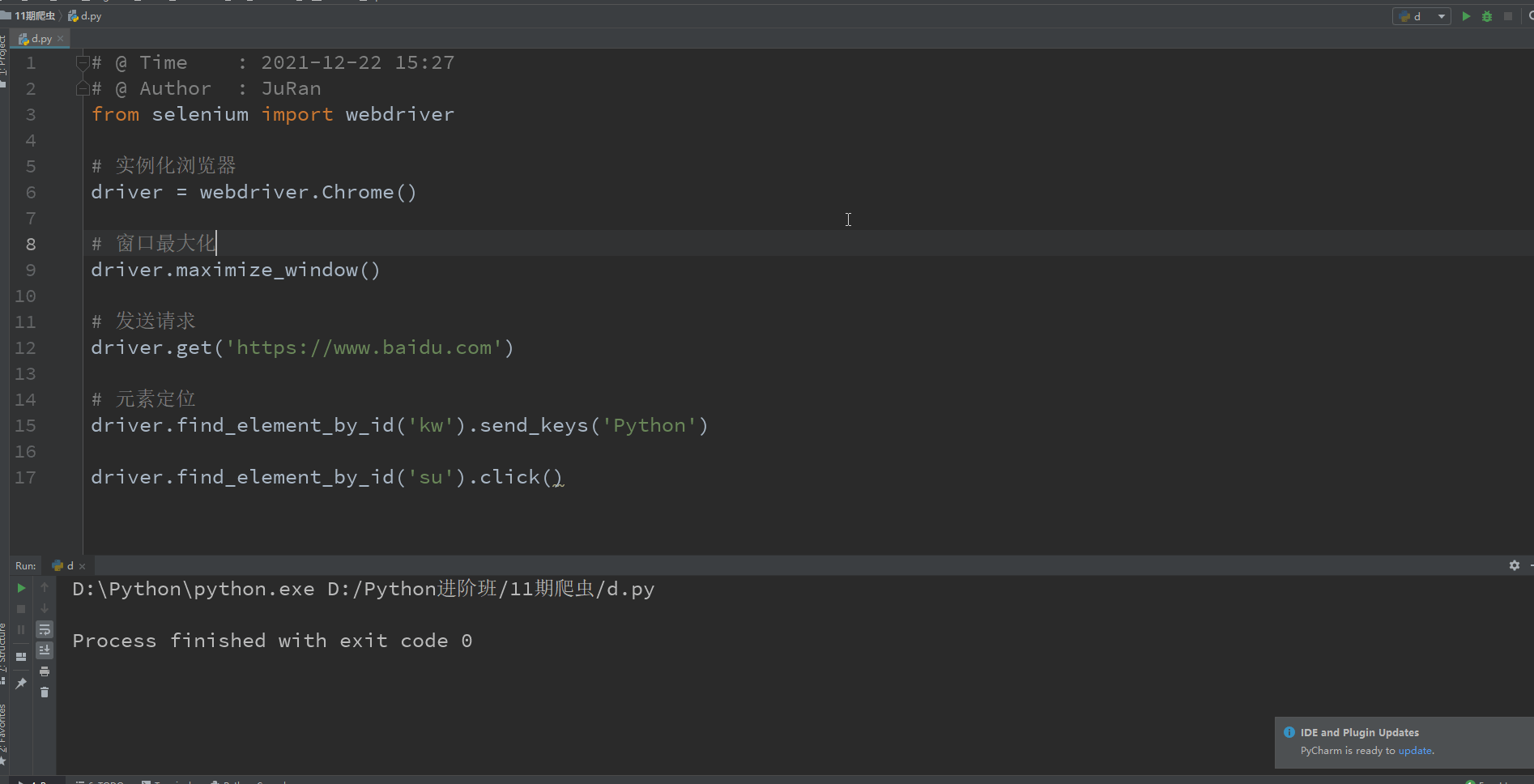Open the Favorites side tool window
The width and height of the screenshot is (1534, 784).
(x=3, y=733)
